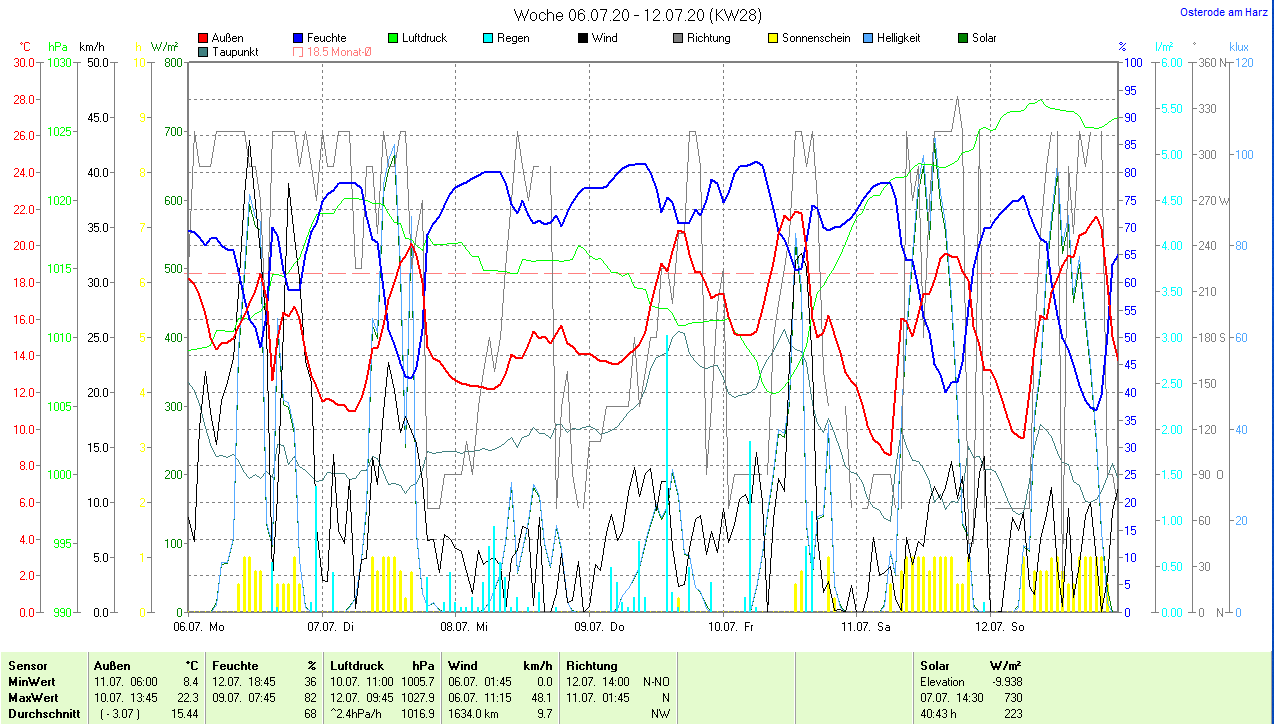Screen dimensions: 1274x724
Task: Click the dark green Solar legend swatch
Action: click(x=963, y=38)
